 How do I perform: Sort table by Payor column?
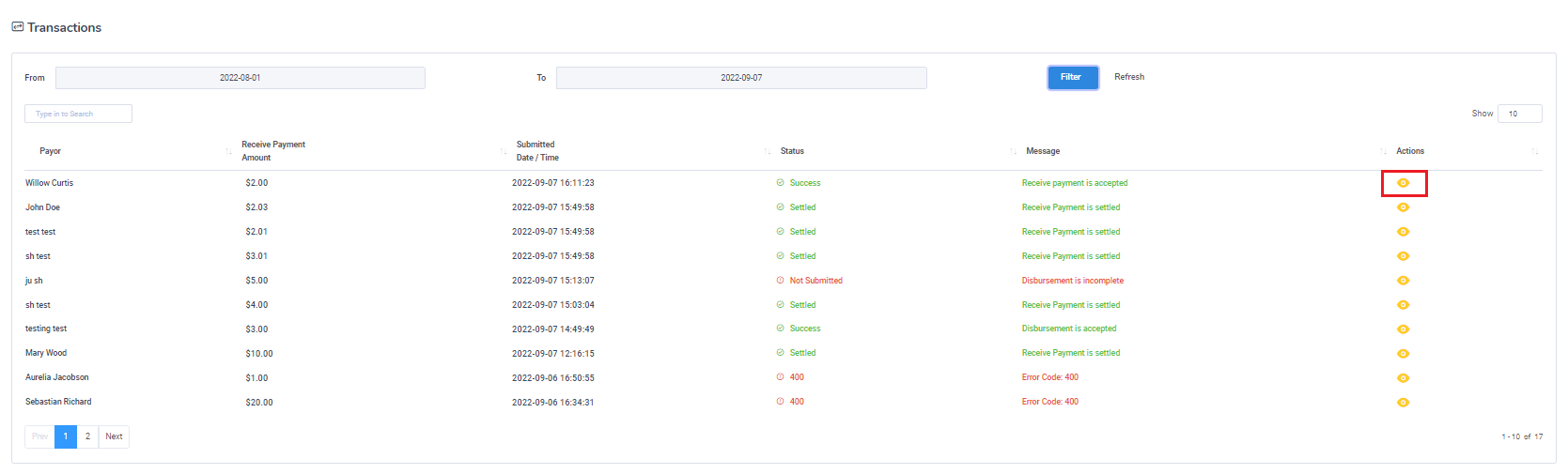51,151
